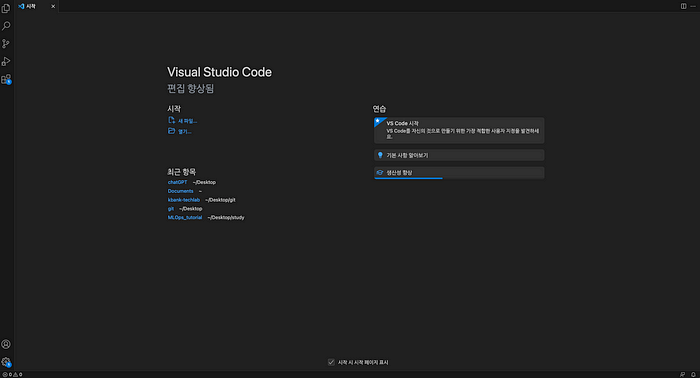
Task: Click the 최근 항목 heading
Action: pyautogui.click(x=181, y=172)
